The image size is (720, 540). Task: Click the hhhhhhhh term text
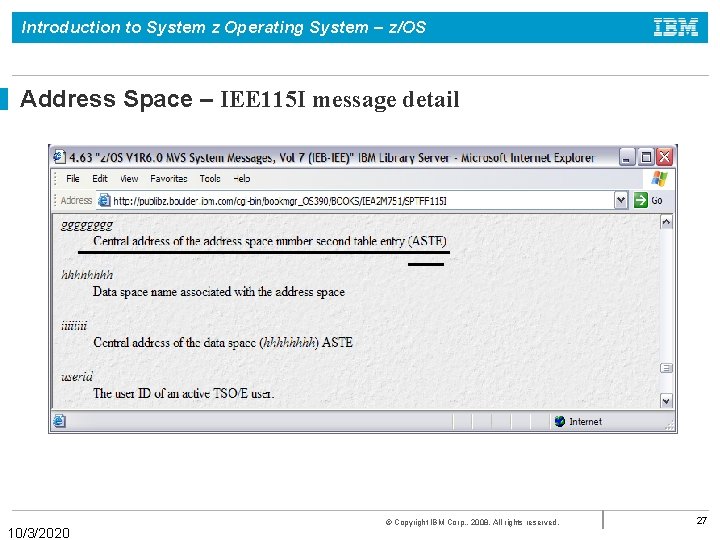pyautogui.click(x=87, y=275)
